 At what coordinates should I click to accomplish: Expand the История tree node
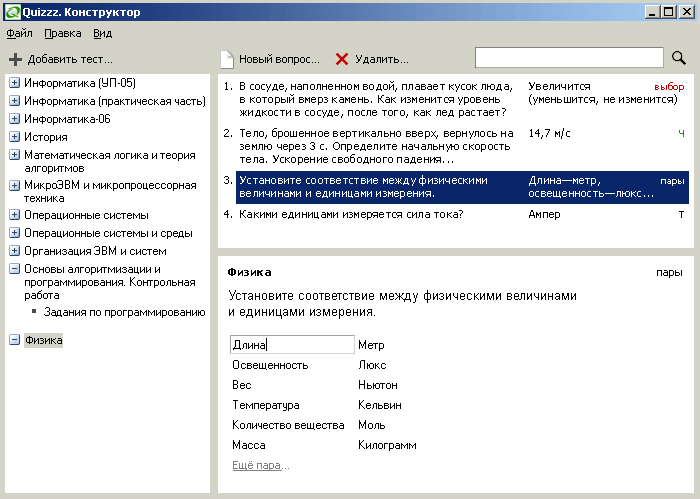point(15,137)
